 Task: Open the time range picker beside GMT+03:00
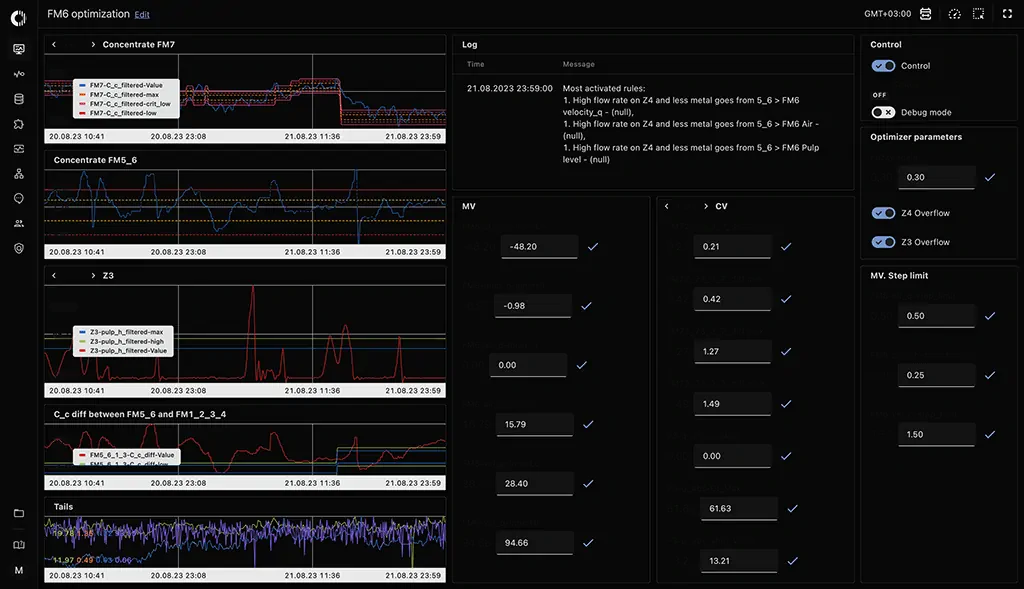click(x=925, y=14)
